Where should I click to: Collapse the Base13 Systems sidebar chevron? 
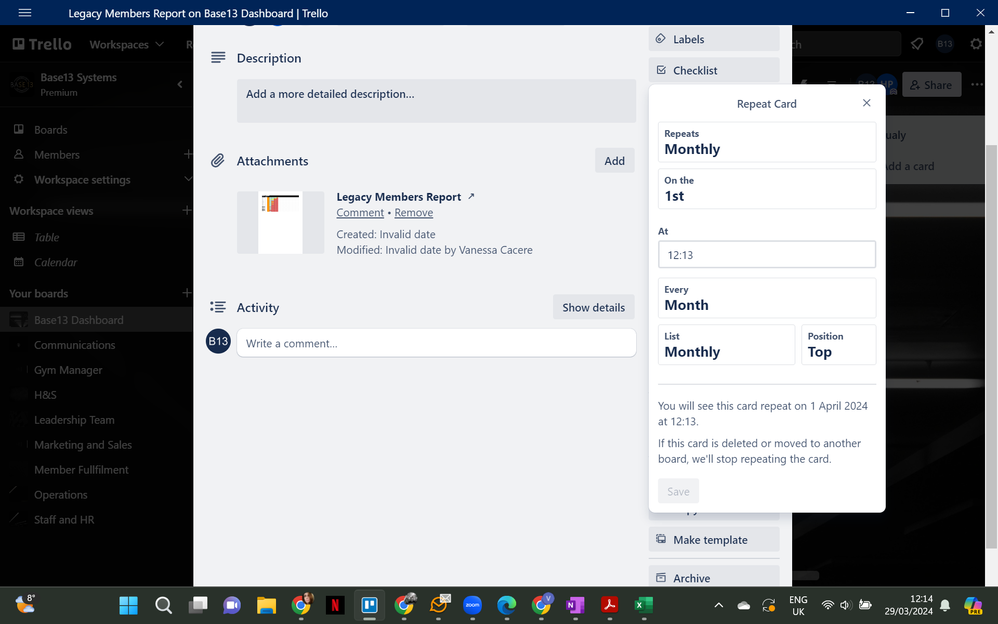[x=180, y=84]
